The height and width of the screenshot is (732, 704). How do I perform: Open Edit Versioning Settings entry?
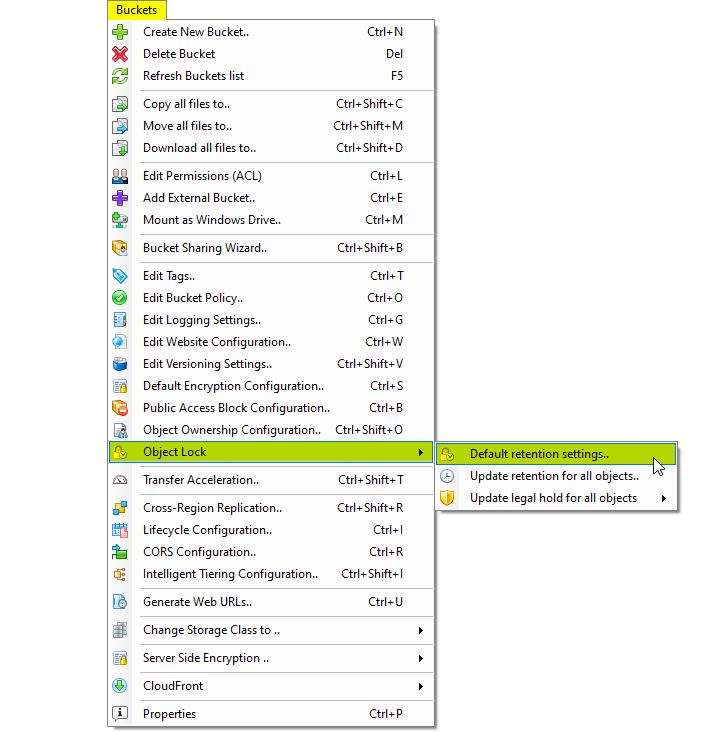tap(207, 364)
